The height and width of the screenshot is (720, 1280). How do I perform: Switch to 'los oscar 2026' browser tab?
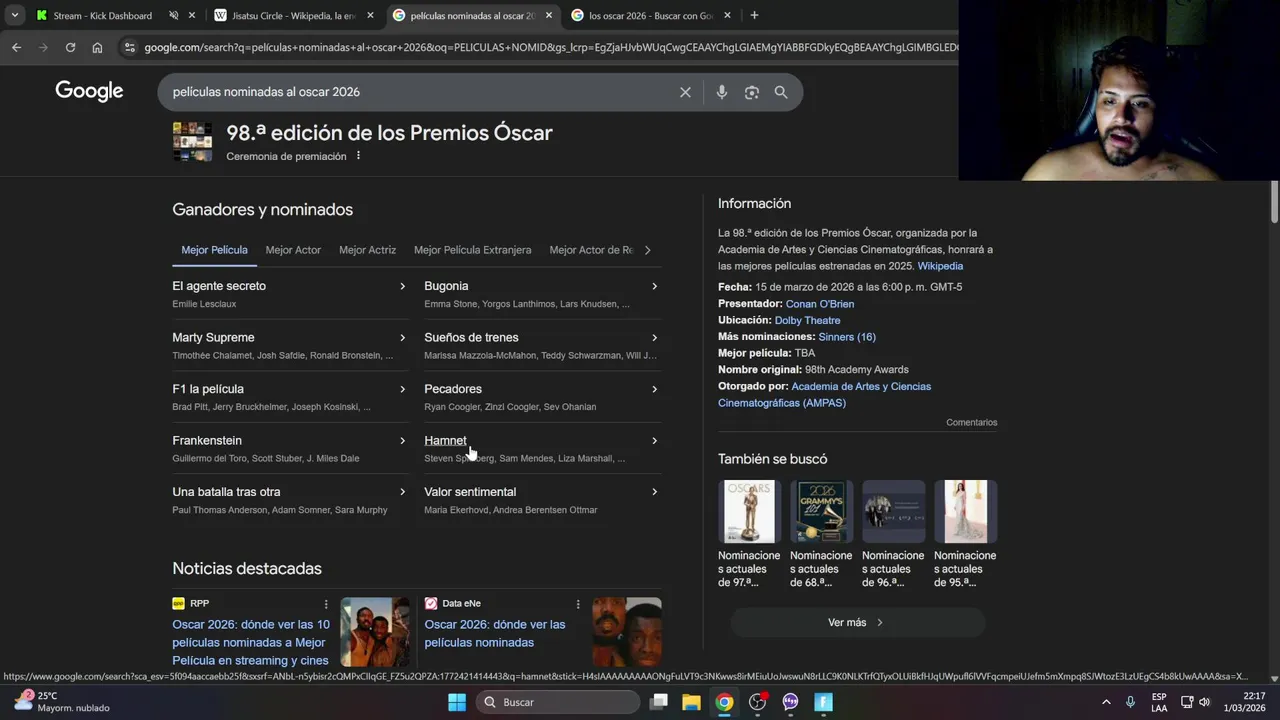coord(651,15)
